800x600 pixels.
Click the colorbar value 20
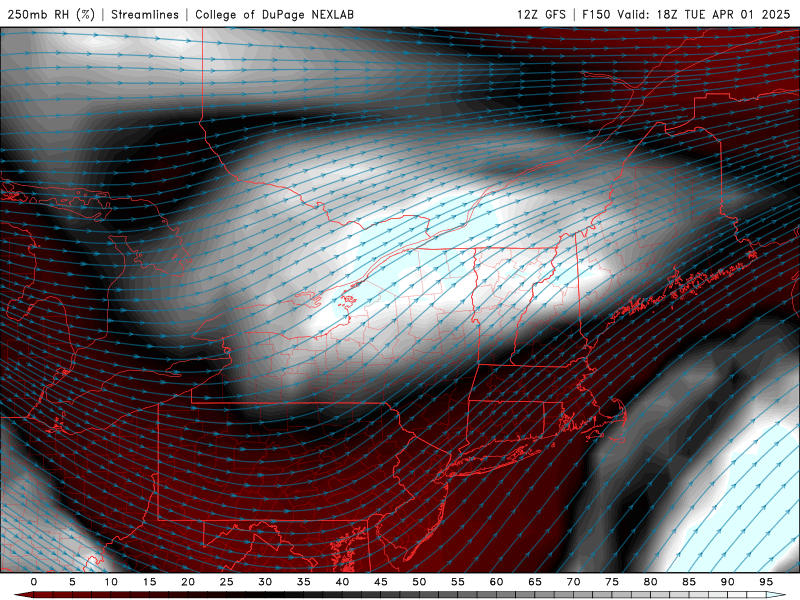pos(188,582)
